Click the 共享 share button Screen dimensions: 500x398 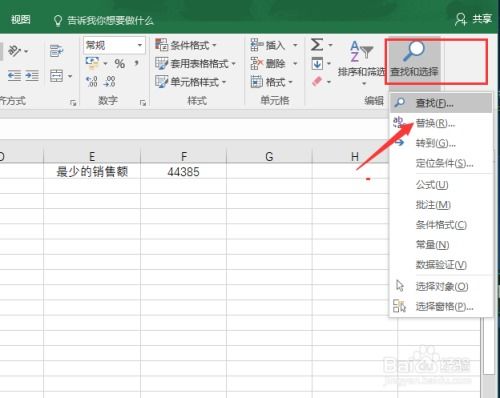pos(474,19)
